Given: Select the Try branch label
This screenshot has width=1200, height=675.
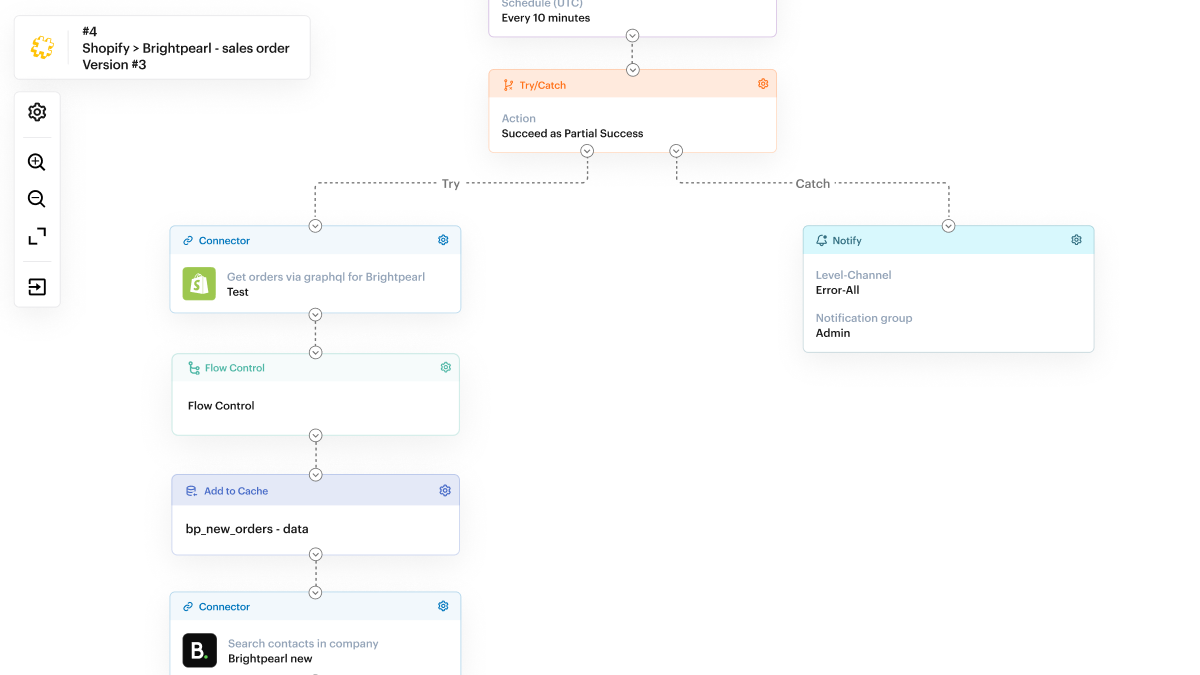Looking at the screenshot, I should tap(451, 184).
